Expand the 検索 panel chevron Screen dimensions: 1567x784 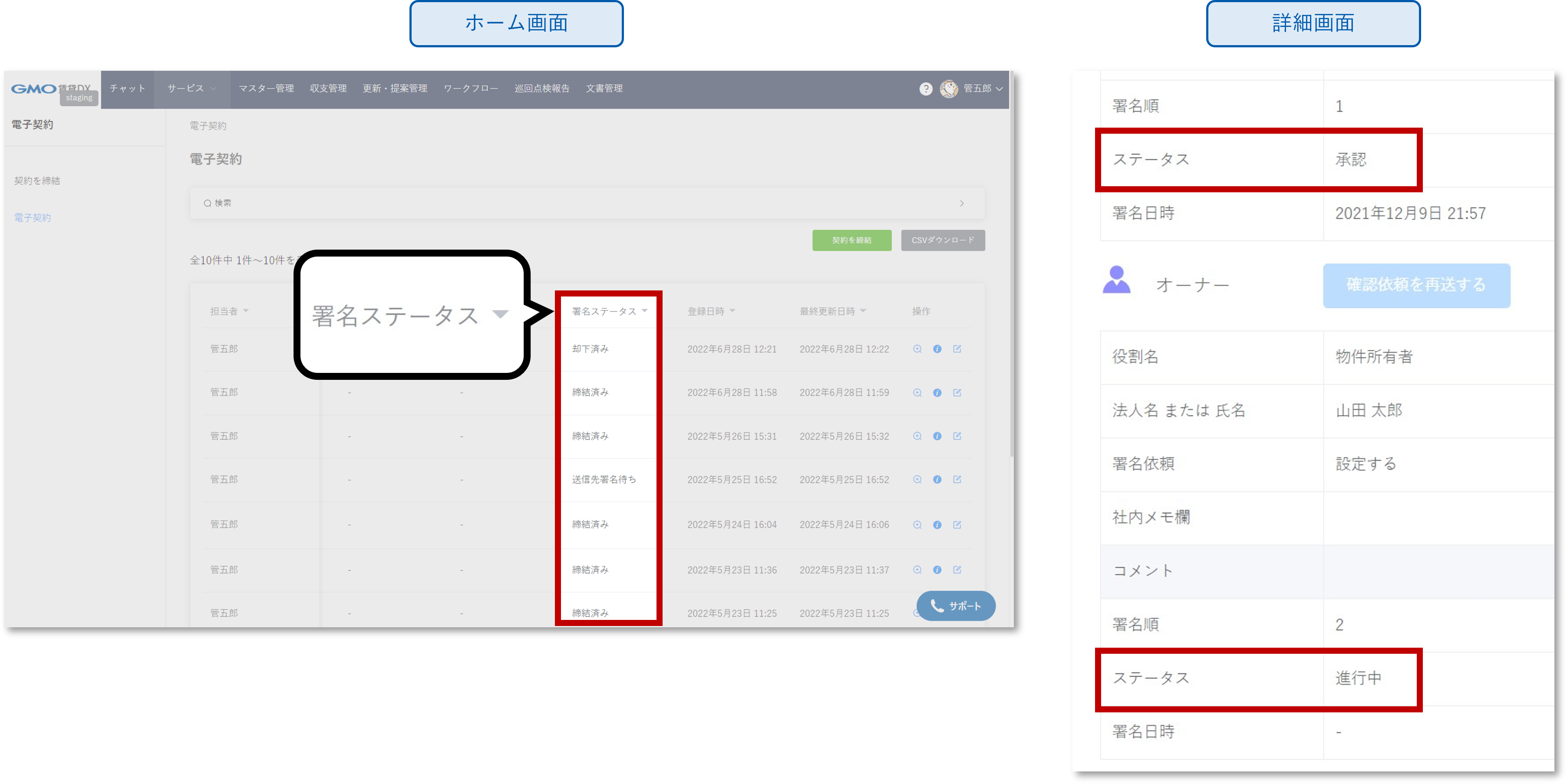[x=962, y=203]
